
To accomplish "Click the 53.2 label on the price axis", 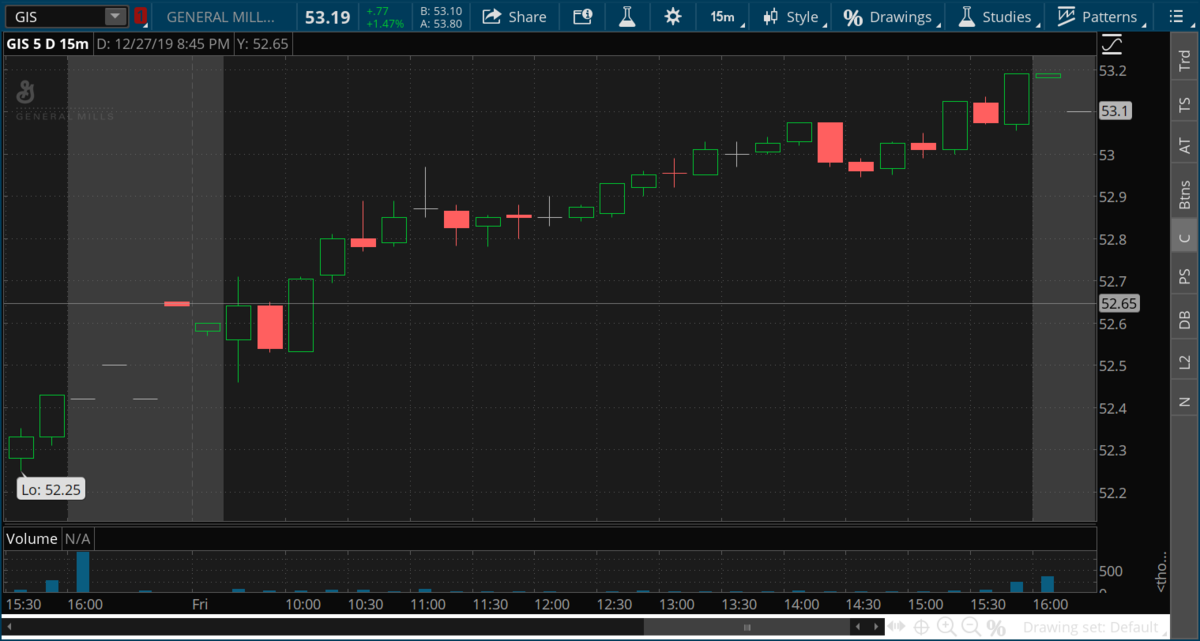I will pyautogui.click(x=1113, y=71).
